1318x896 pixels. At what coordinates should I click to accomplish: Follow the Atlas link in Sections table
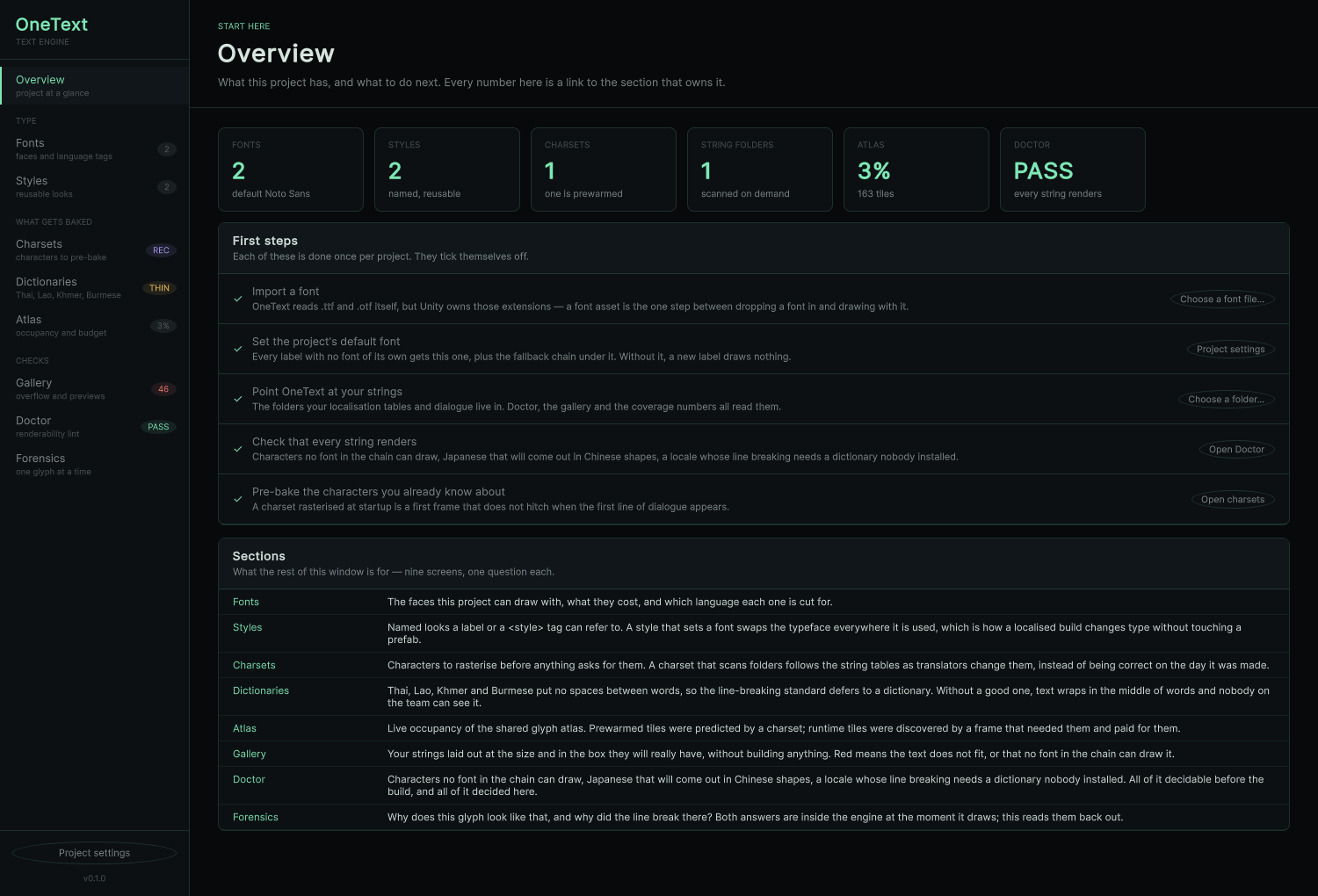[x=244, y=729]
